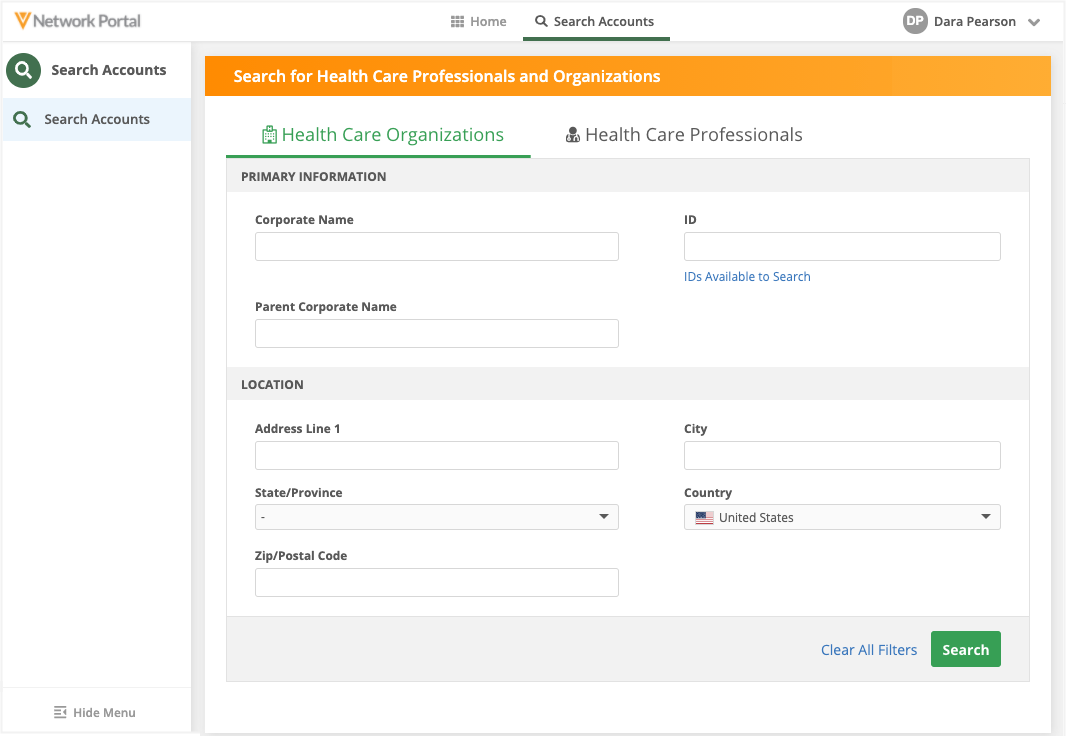Click the Veeva Network Portal logo
Image resolution: width=1066 pixels, height=736 pixels.
click(x=78, y=21)
